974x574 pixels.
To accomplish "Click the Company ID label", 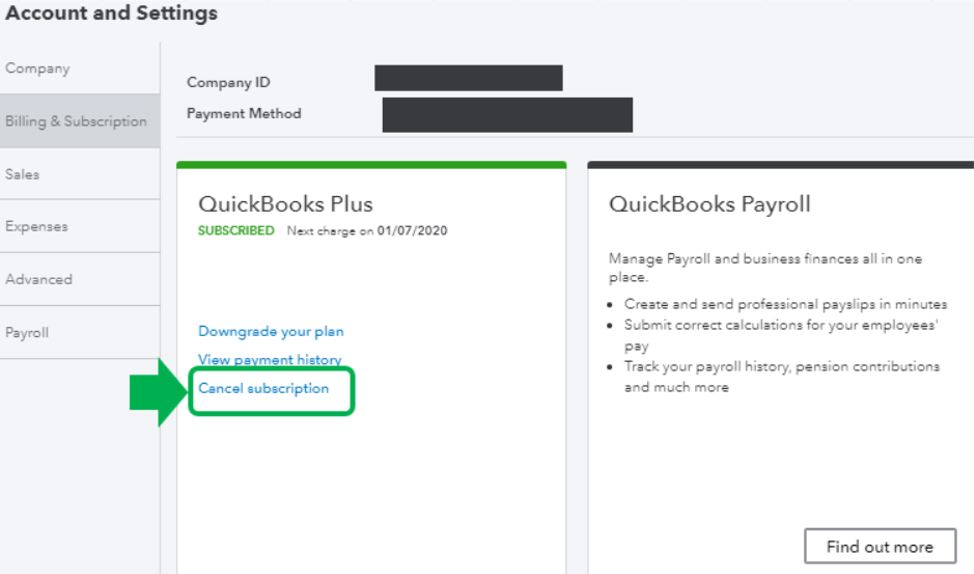I will pyautogui.click(x=228, y=82).
